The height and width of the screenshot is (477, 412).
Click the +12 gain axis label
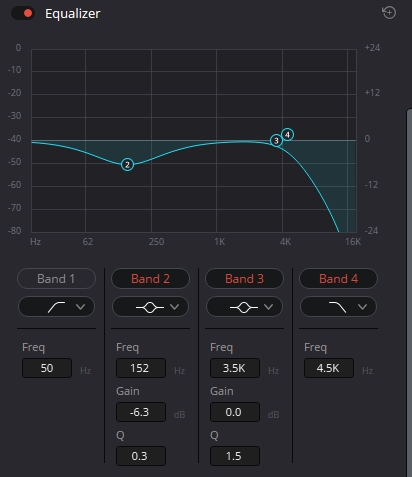[372, 93]
